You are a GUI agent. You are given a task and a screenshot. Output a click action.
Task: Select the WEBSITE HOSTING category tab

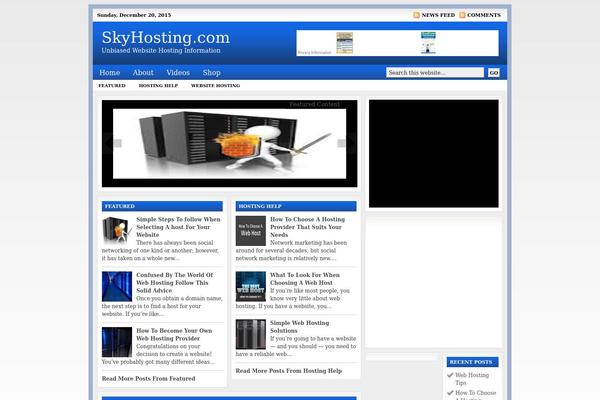tap(215, 85)
